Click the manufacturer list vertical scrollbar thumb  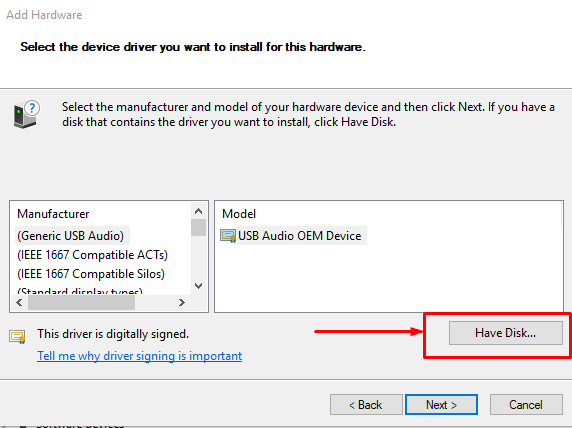coord(198,227)
